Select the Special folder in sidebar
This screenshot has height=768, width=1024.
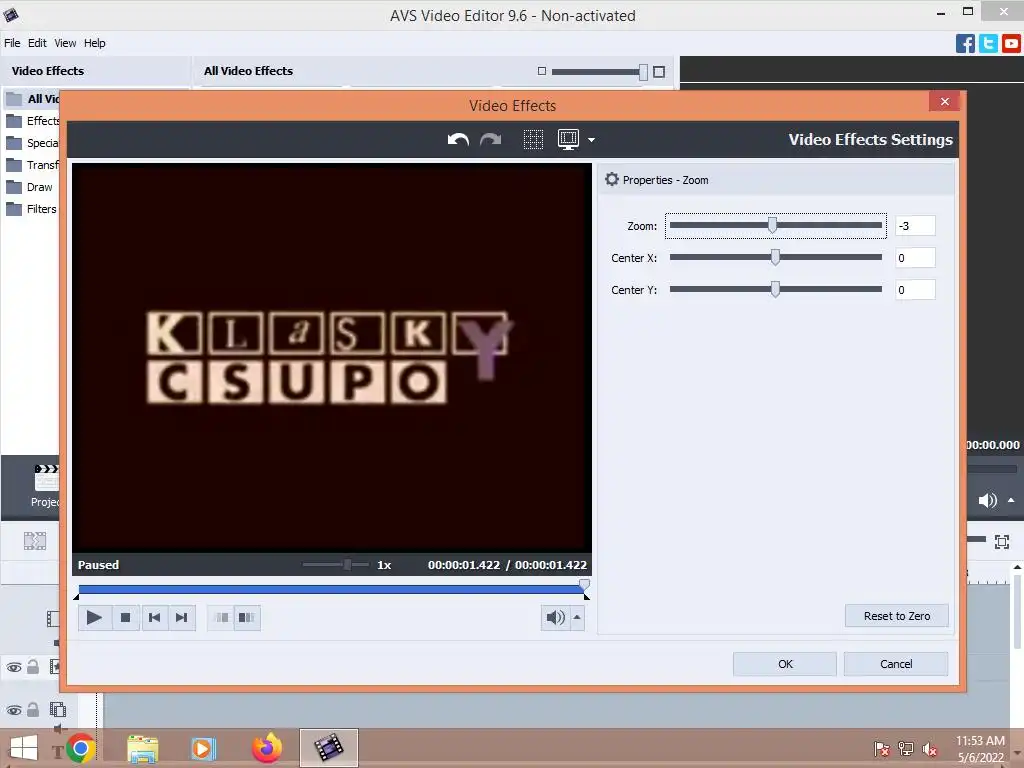(33, 143)
